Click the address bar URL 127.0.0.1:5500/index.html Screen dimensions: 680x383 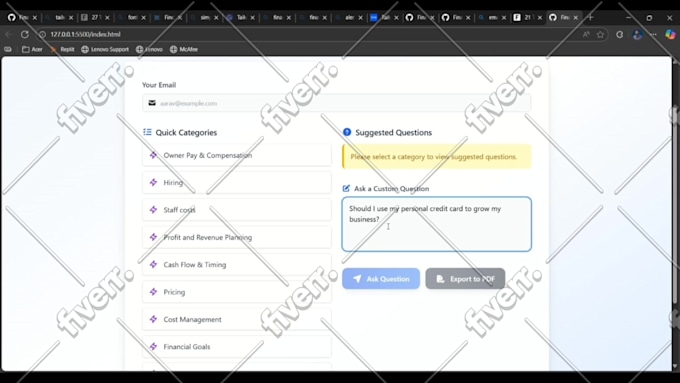click(x=85, y=34)
